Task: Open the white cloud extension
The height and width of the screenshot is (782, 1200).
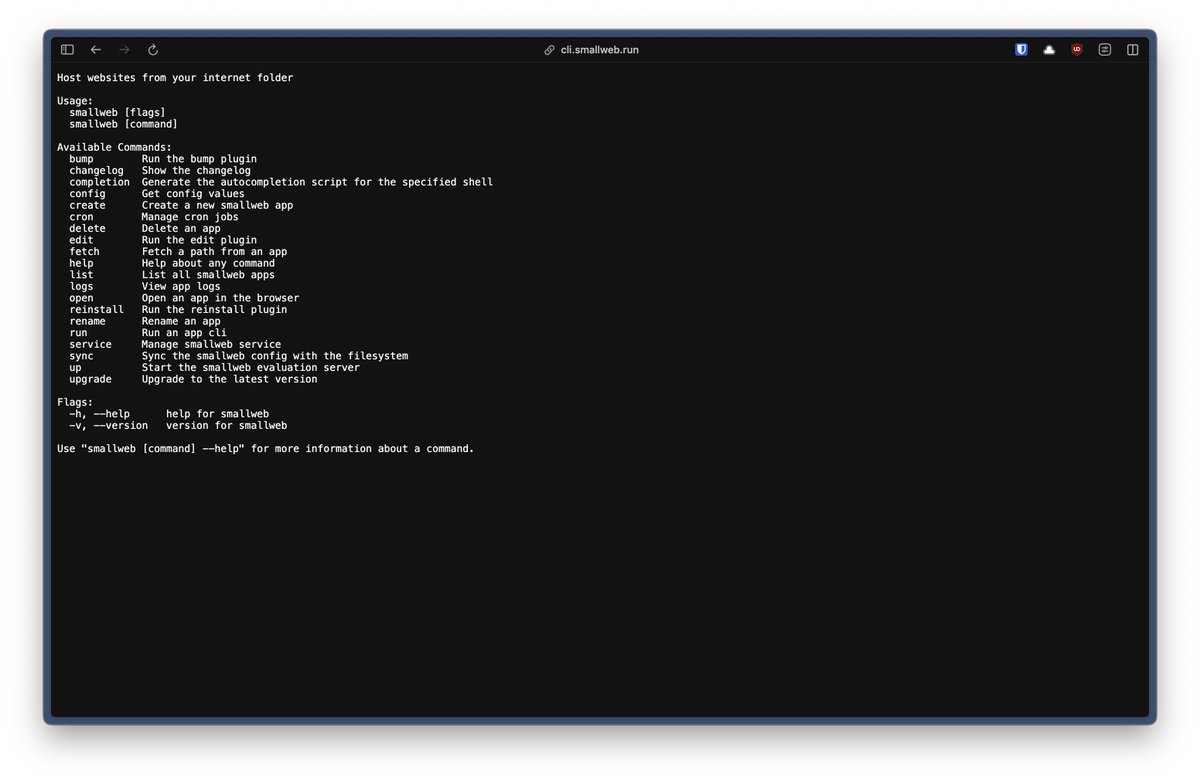Action: pyautogui.click(x=1049, y=50)
